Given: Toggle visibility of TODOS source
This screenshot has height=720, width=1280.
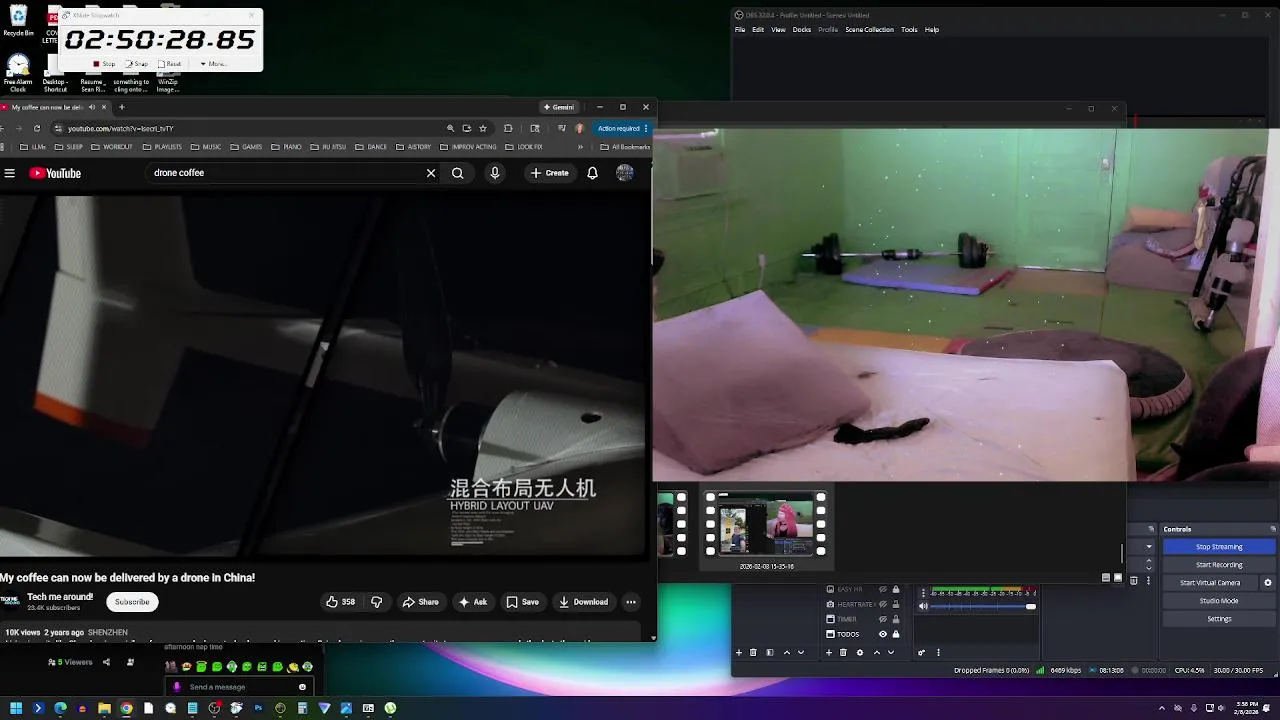Looking at the screenshot, I should point(882,634).
